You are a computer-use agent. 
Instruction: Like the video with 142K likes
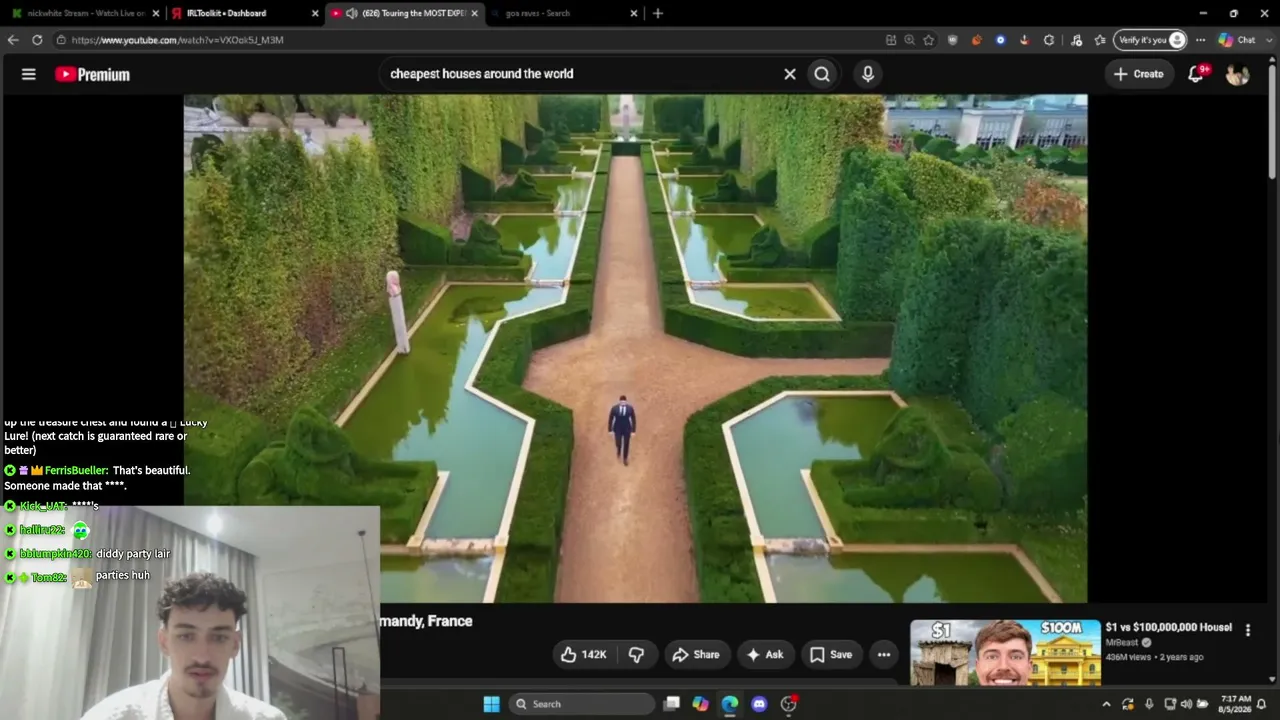[584, 655]
